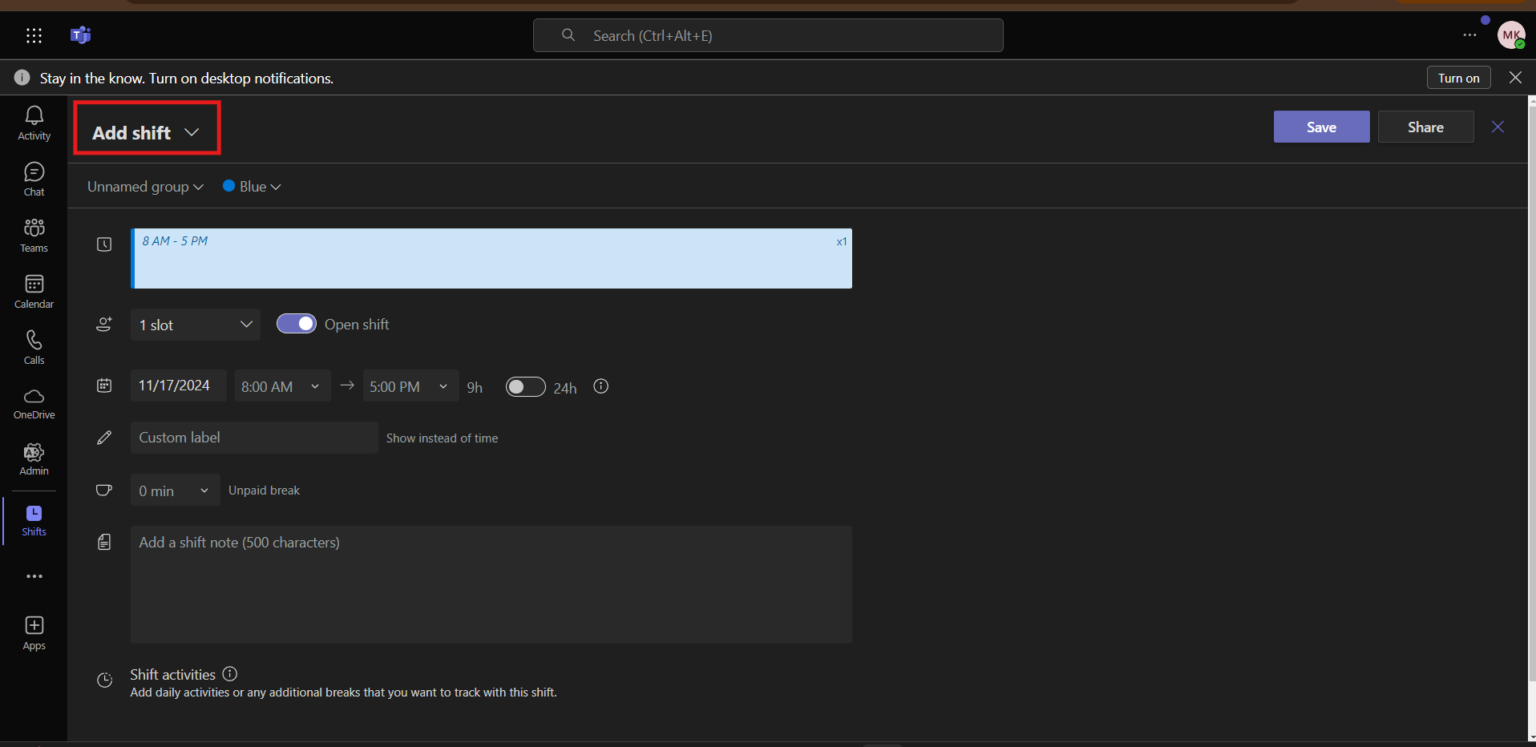Viewport: 1536px width, 747px height.
Task: Click the Save button
Action: tap(1321, 127)
